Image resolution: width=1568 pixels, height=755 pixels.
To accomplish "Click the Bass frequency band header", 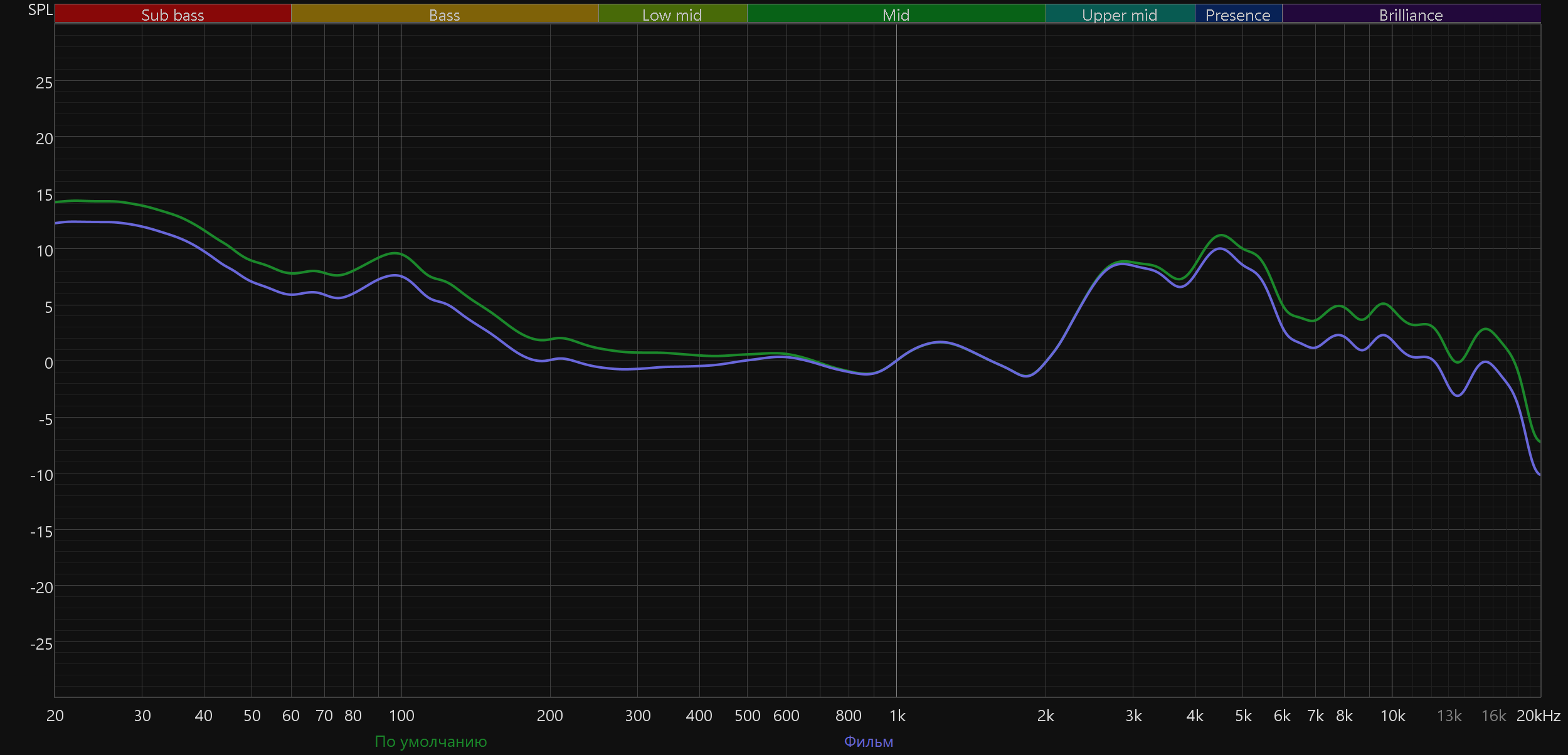I will [x=444, y=14].
